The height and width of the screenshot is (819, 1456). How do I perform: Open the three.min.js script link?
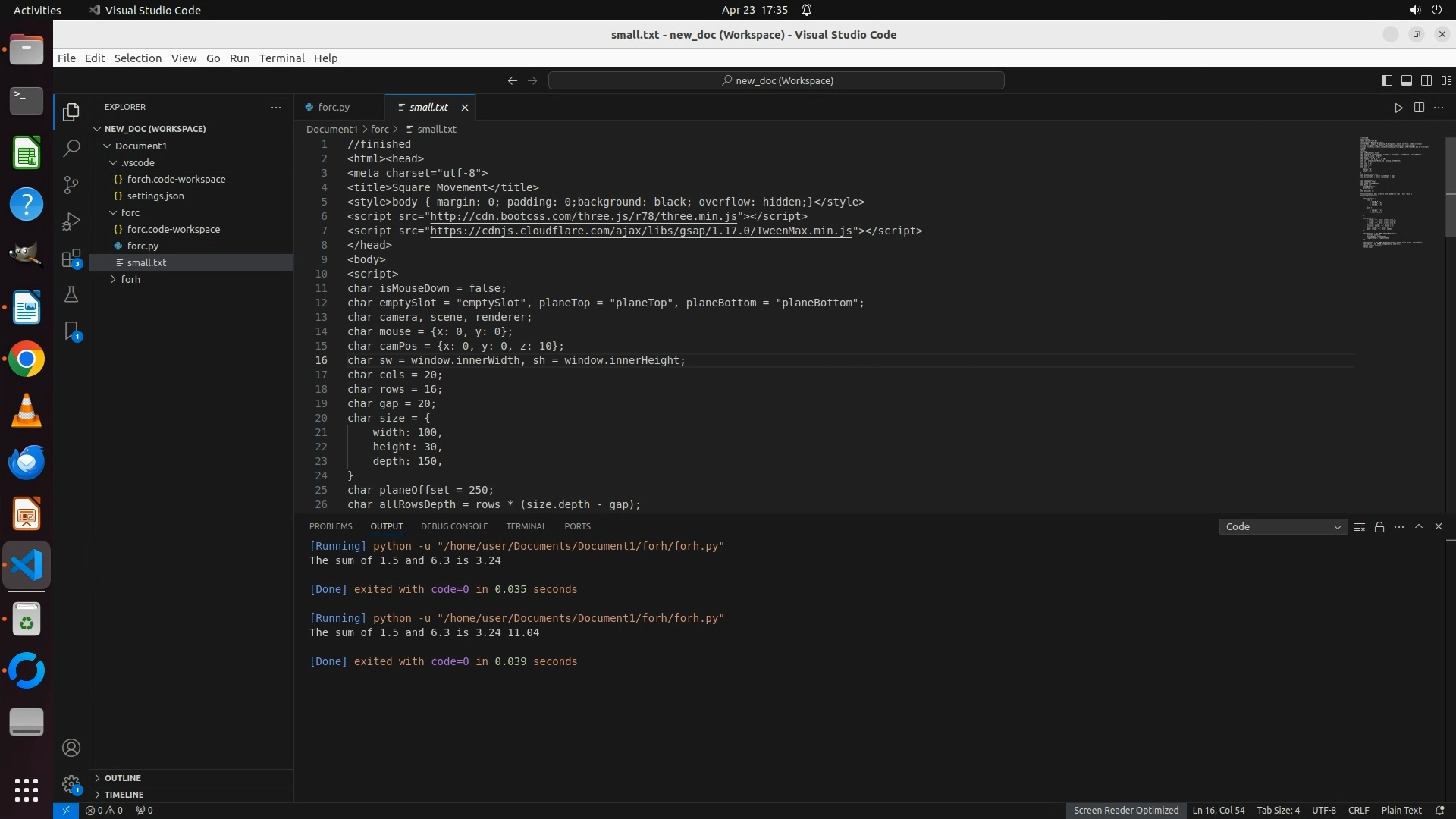point(583,217)
